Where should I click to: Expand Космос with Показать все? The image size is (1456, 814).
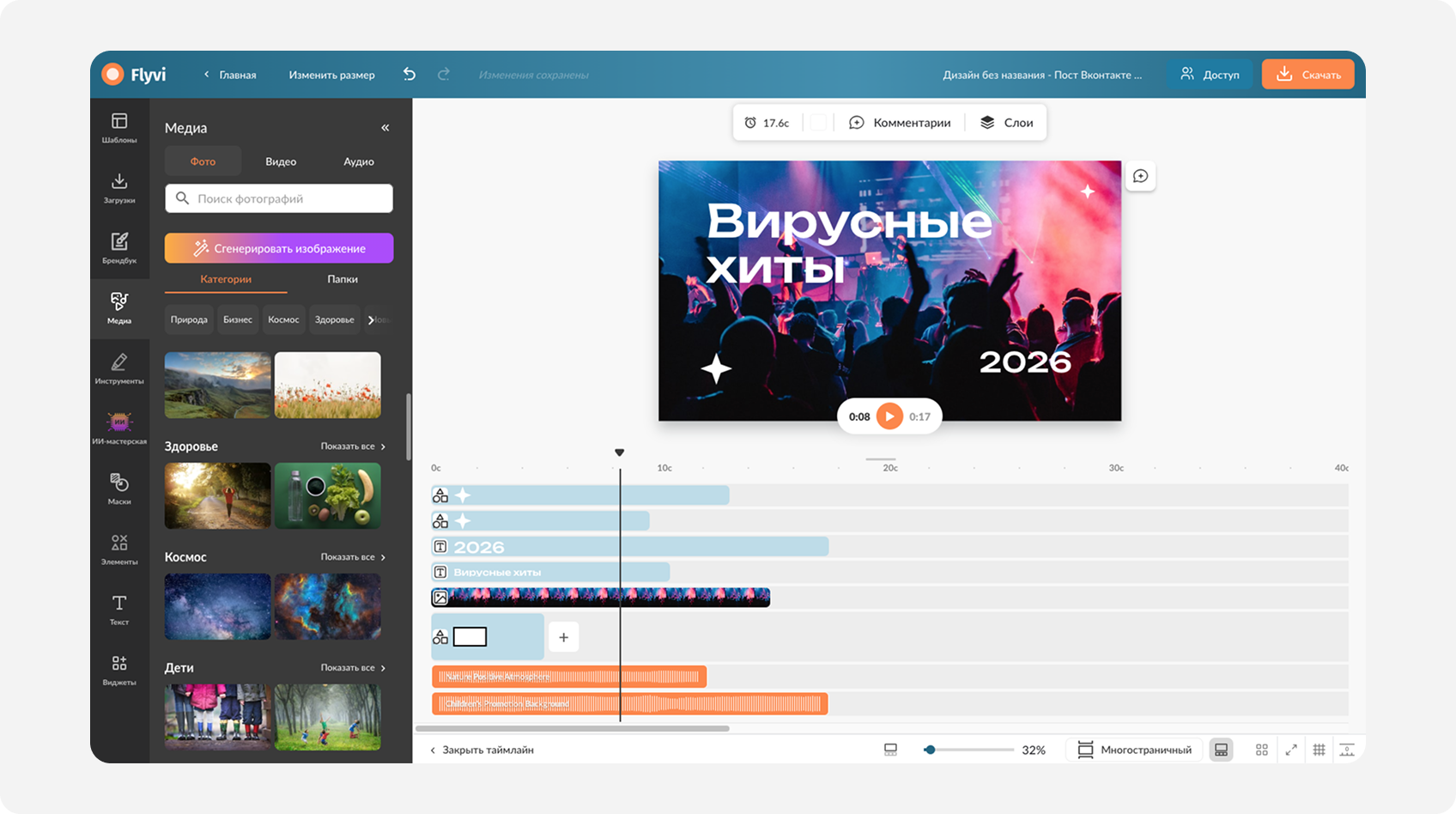tap(353, 557)
